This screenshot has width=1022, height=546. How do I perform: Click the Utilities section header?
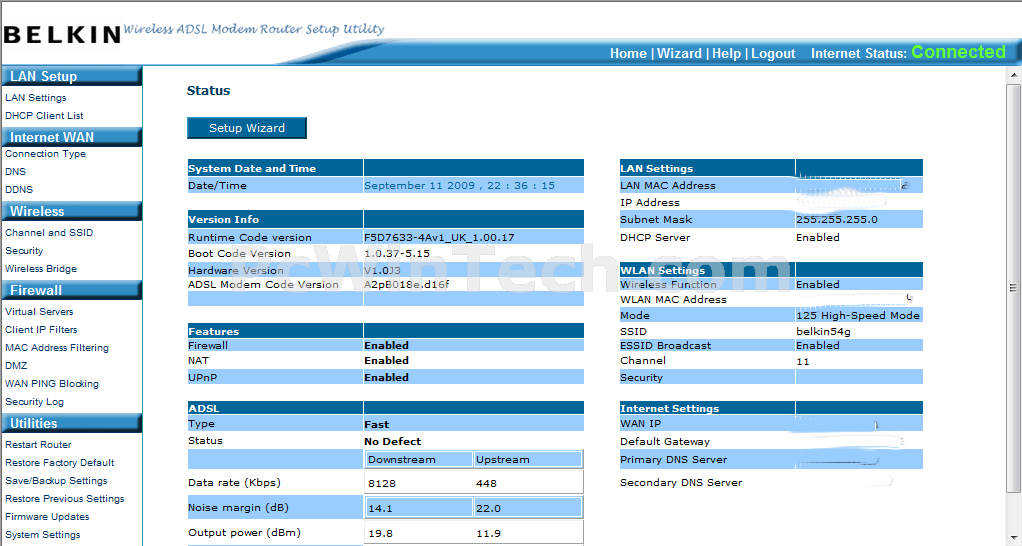tap(72, 423)
